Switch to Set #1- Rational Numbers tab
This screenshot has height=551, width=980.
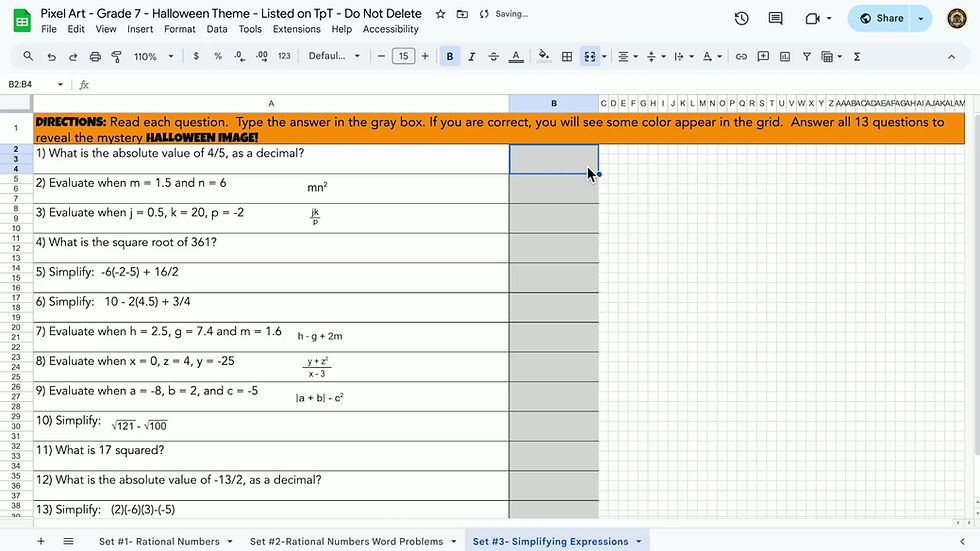pyautogui.click(x=159, y=542)
